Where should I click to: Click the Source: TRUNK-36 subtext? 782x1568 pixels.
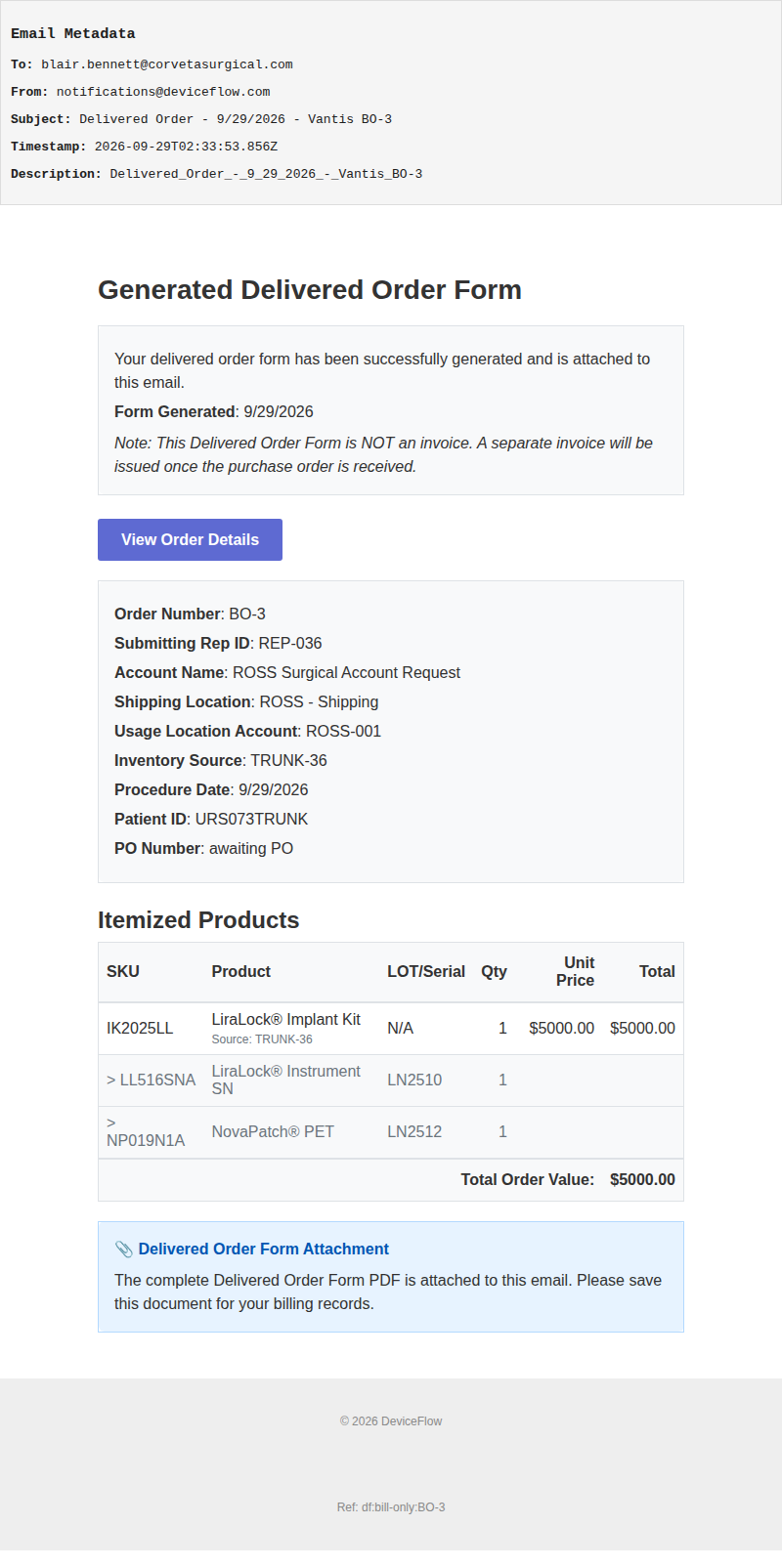(x=262, y=1039)
